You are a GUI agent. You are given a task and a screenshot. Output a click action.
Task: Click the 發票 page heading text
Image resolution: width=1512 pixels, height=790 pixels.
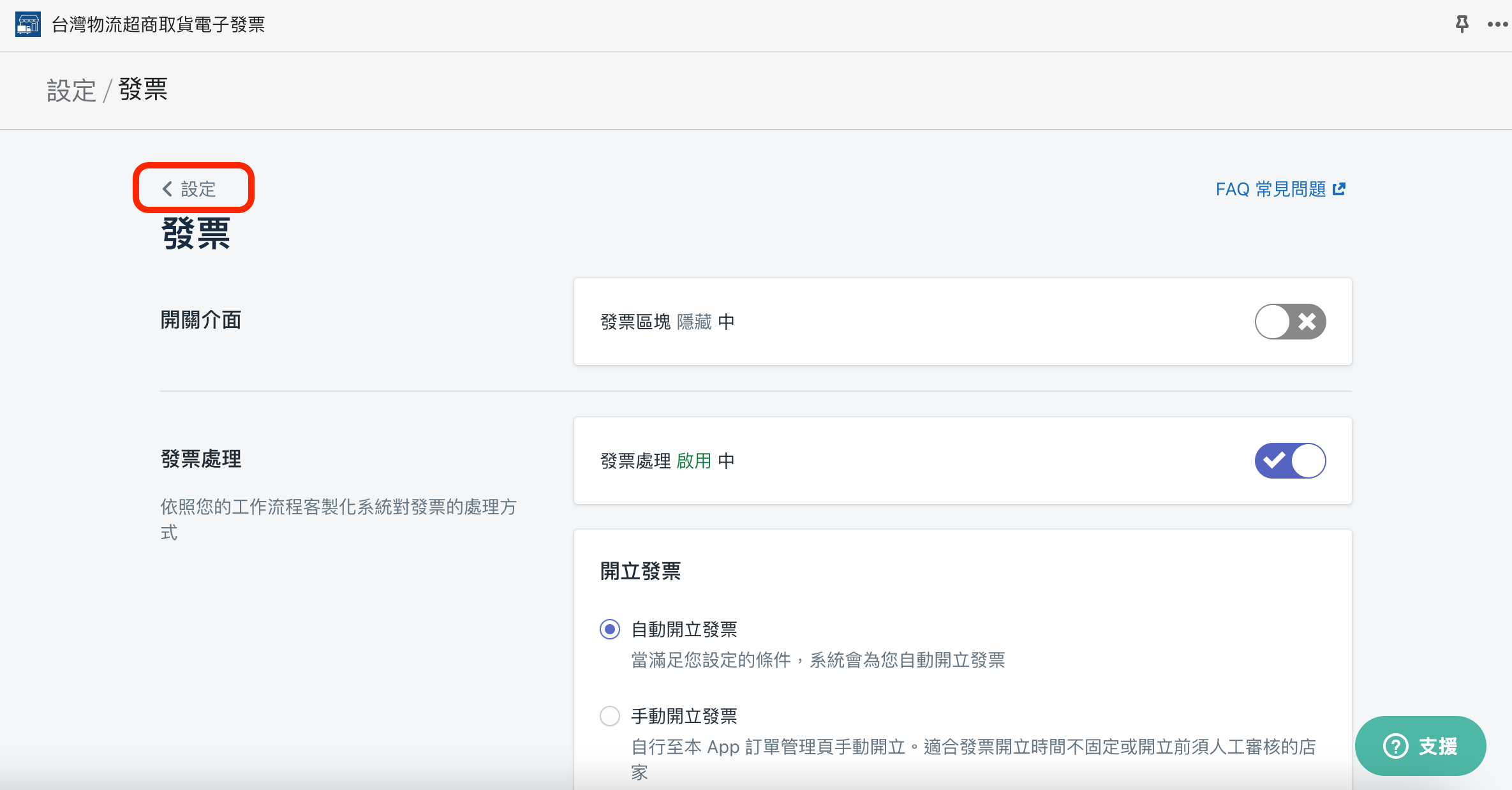[x=195, y=234]
